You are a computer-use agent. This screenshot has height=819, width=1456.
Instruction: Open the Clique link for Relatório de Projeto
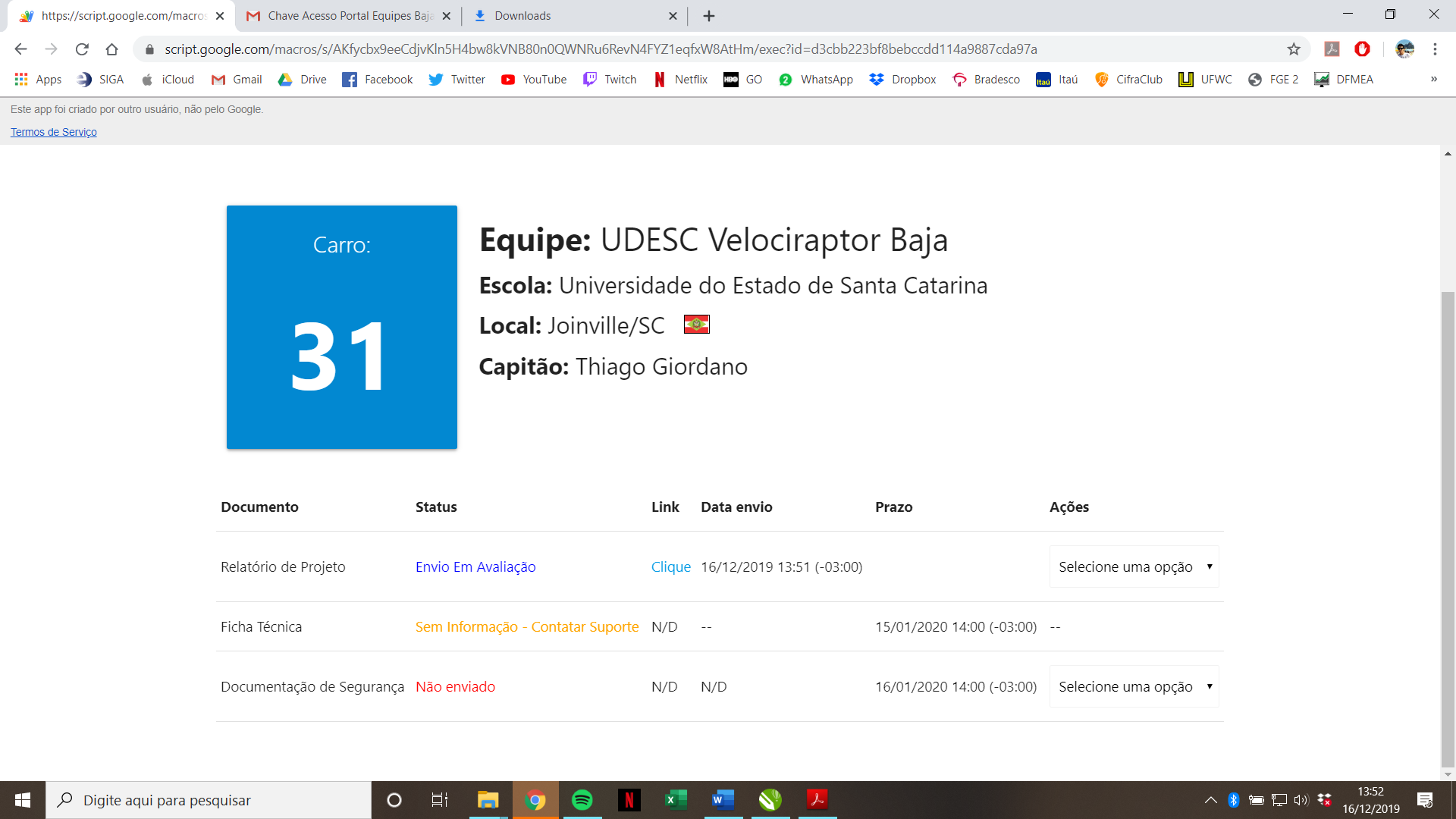670,566
